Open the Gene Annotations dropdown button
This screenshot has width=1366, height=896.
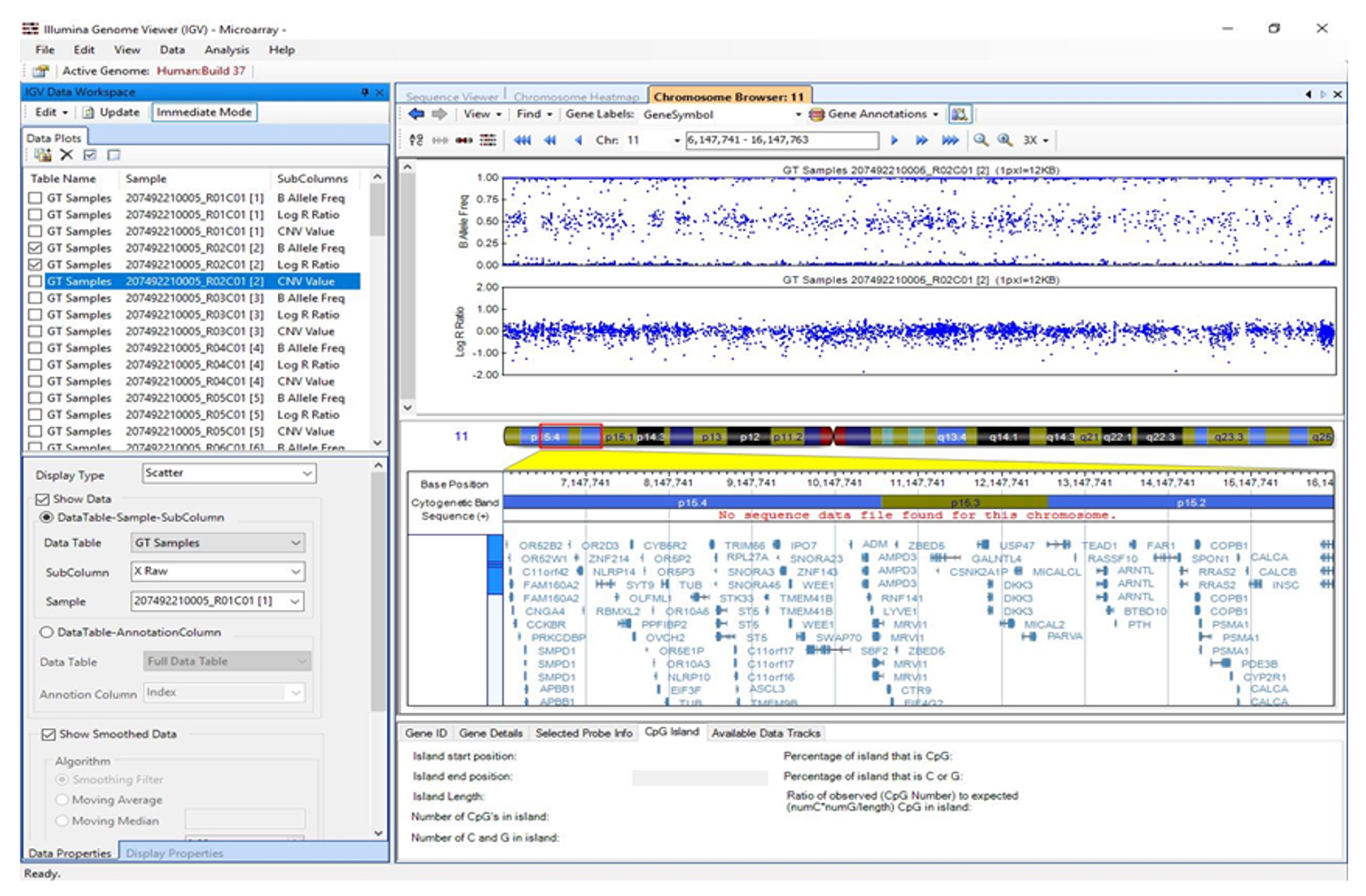click(874, 114)
